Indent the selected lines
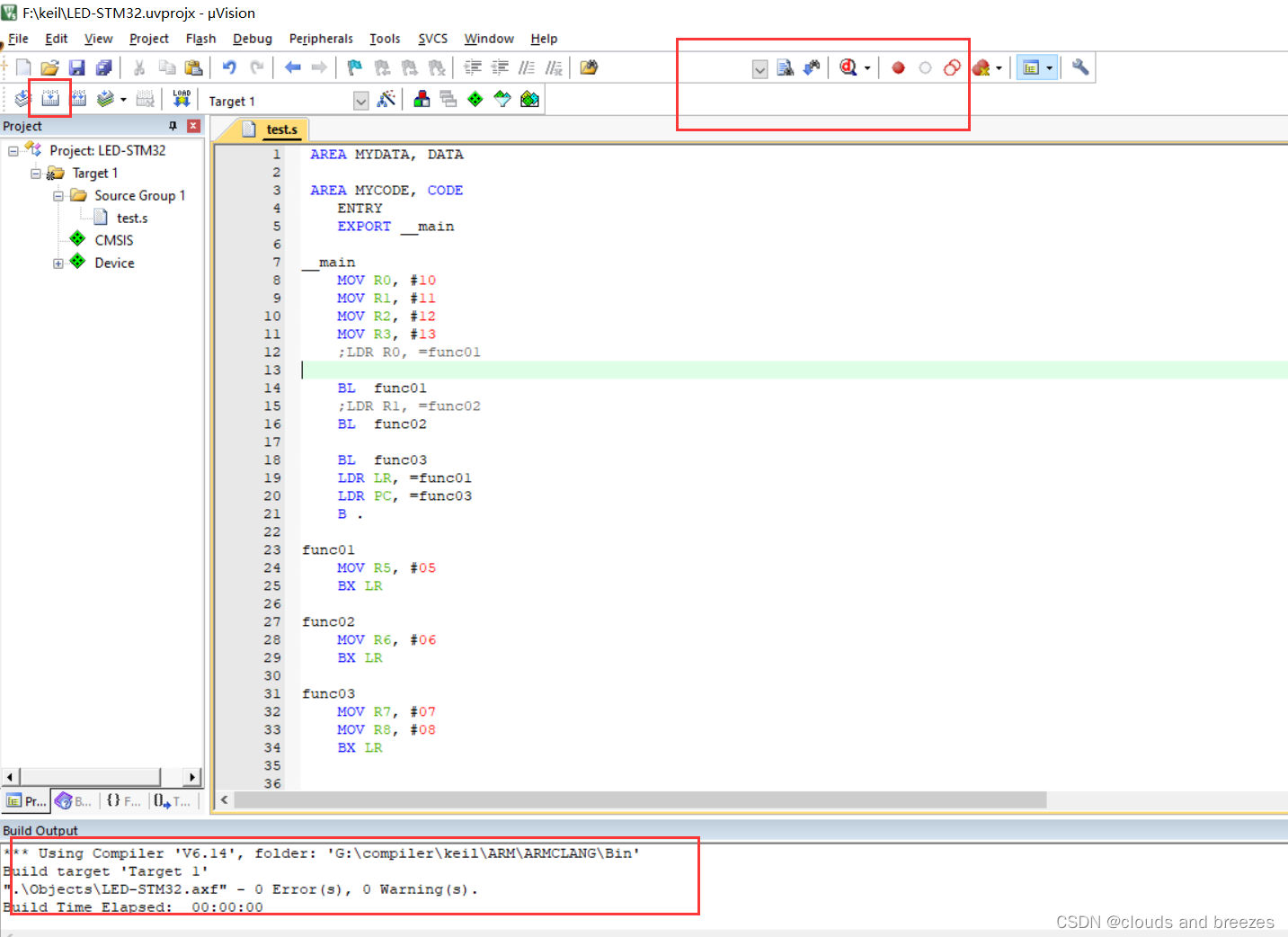 click(x=473, y=67)
